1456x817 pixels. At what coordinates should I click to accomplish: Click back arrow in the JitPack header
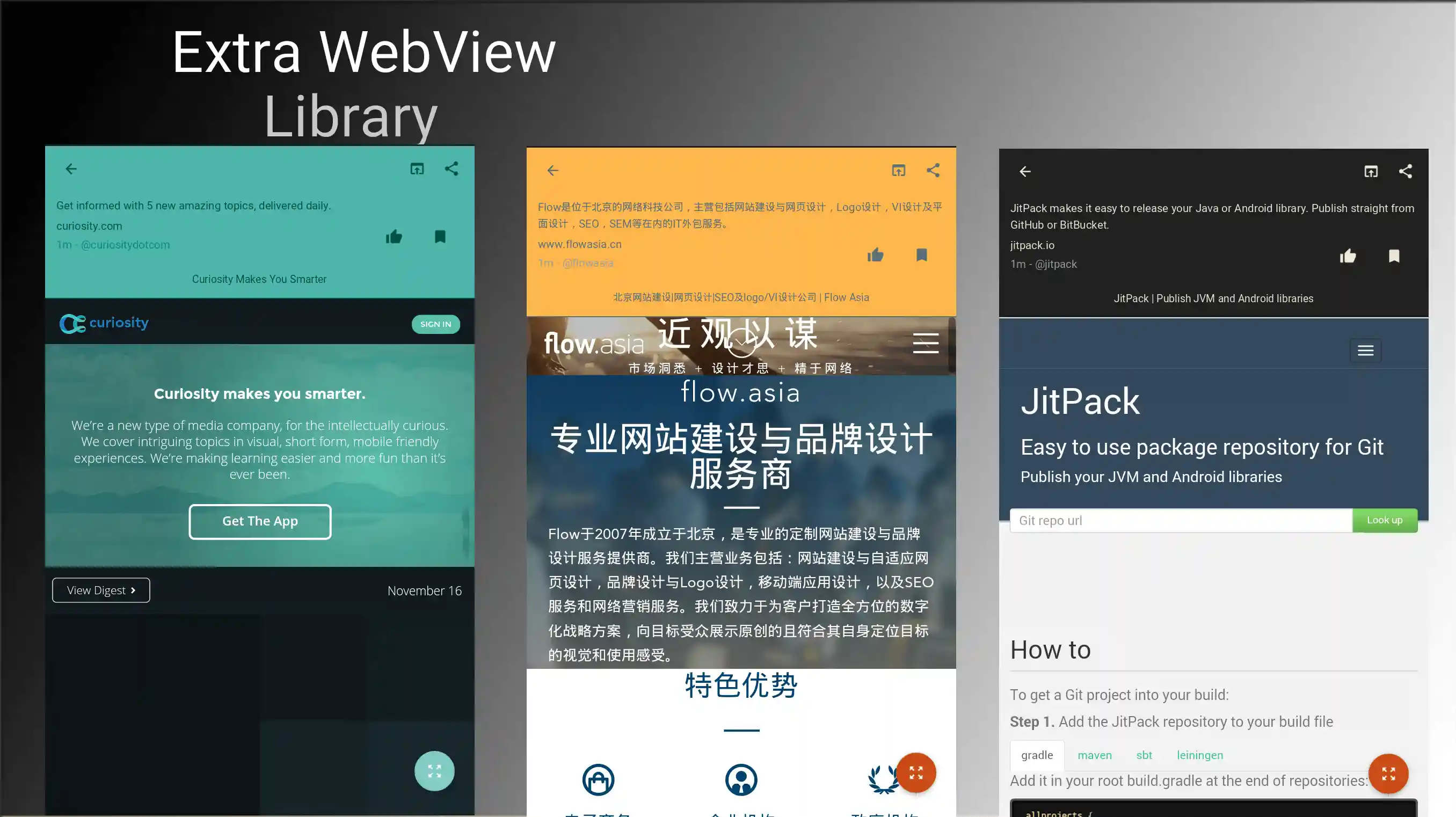point(1025,172)
